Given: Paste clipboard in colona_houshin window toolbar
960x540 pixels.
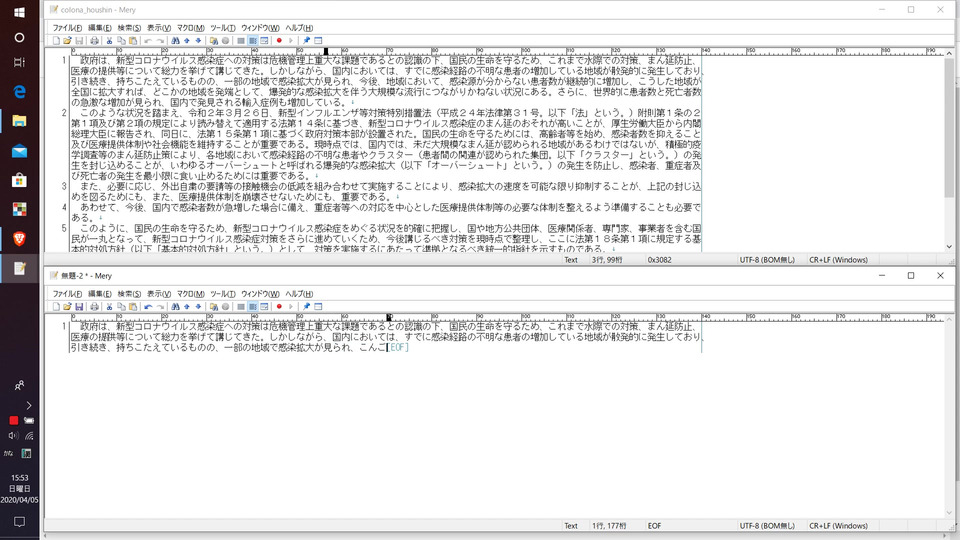Looking at the screenshot, I should (x=133, y=41).
